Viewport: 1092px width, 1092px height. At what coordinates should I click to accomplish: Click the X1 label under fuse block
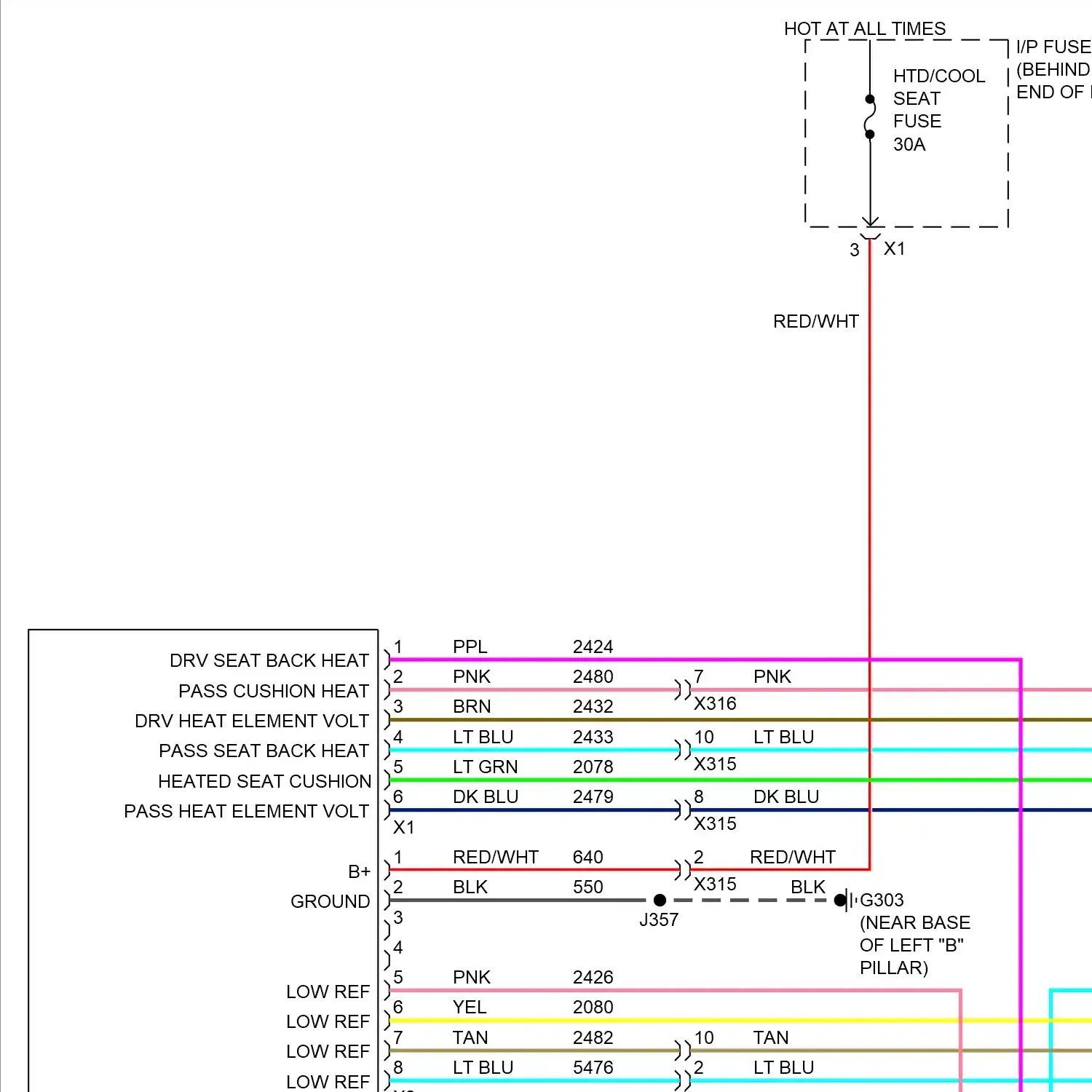(895, 248)
